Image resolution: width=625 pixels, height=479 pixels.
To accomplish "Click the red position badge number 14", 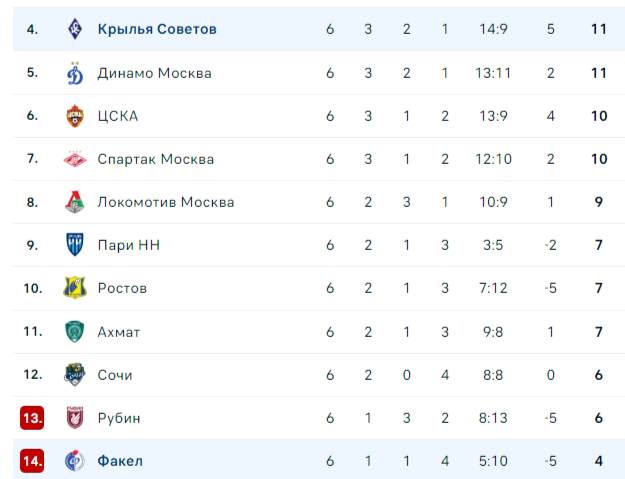I will pos(32,461).
